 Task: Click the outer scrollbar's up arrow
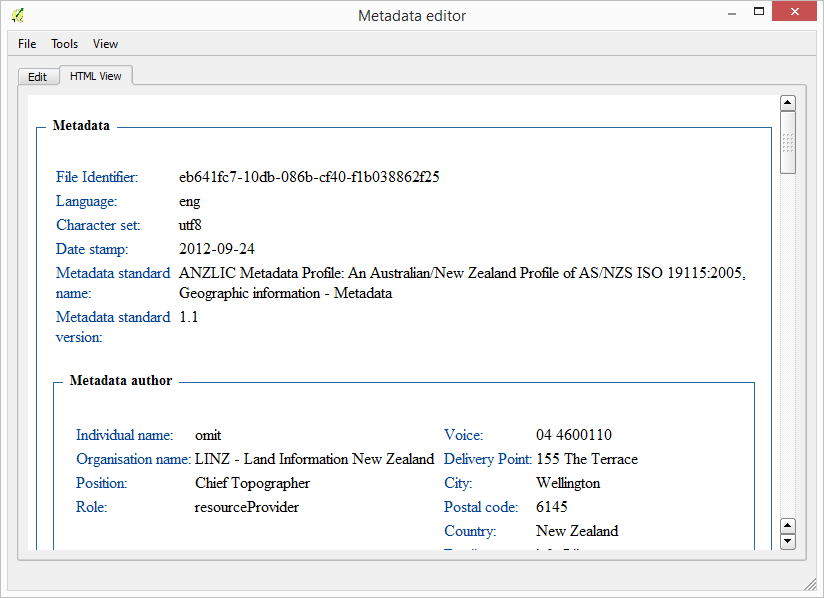(788, 101)
